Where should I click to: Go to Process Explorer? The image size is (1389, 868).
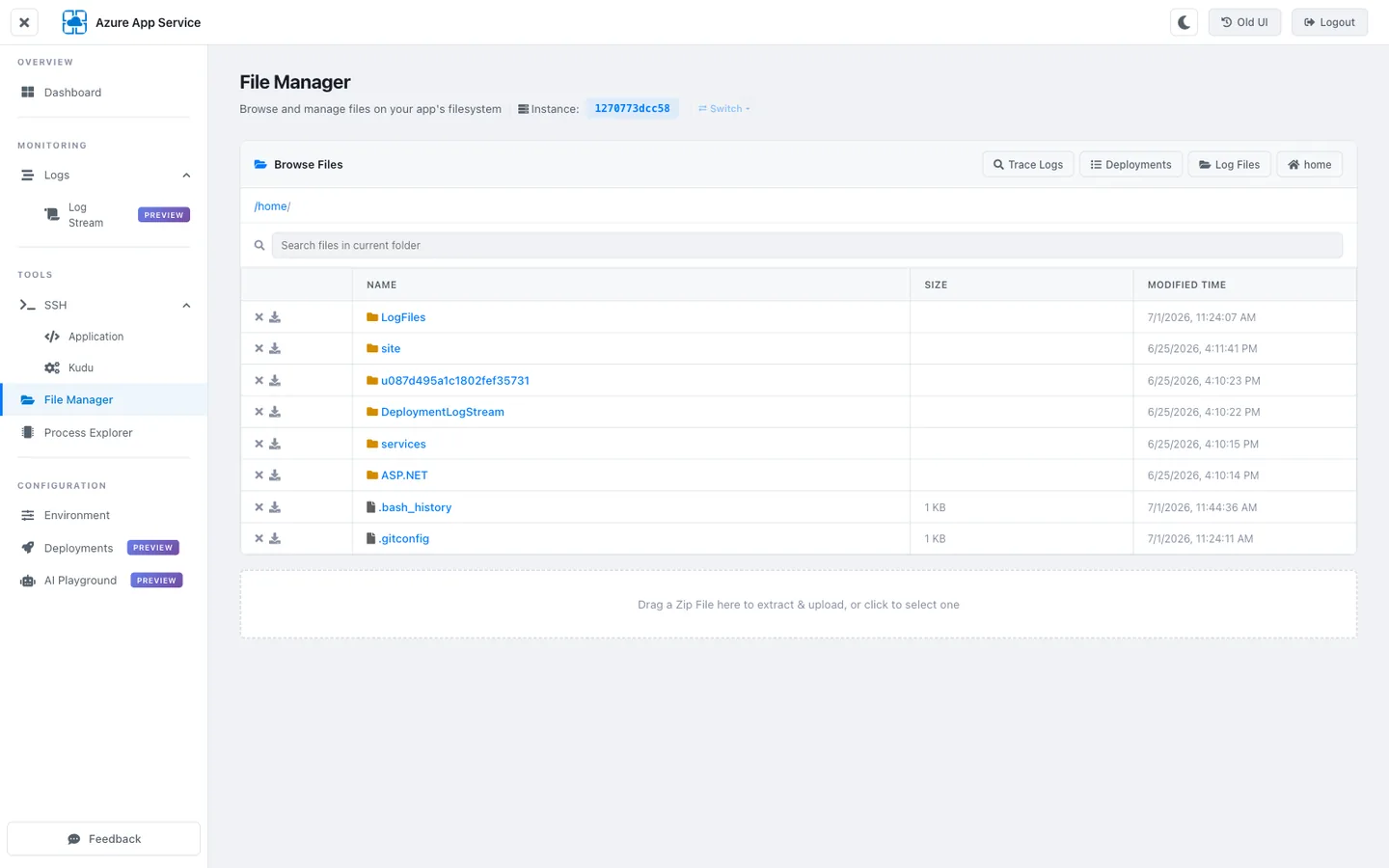tap(104, 433)
